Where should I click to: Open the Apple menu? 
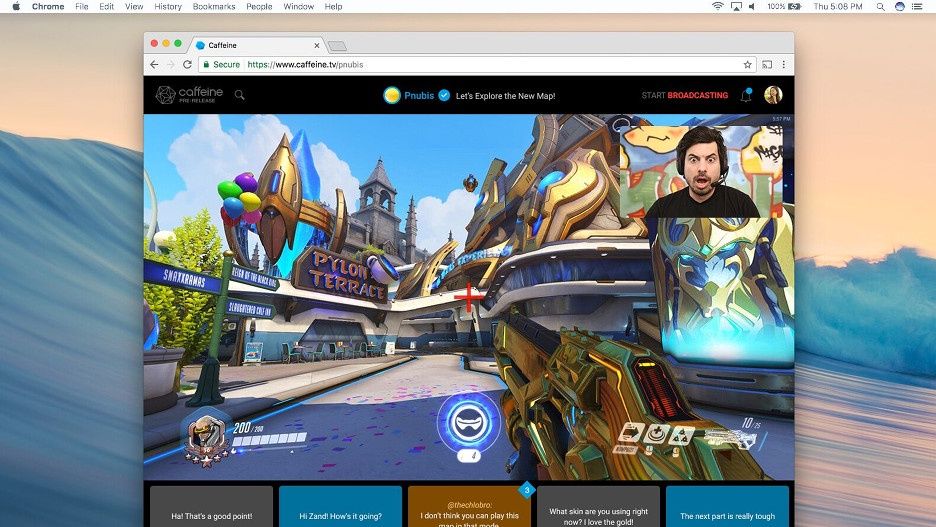[16, 7]
